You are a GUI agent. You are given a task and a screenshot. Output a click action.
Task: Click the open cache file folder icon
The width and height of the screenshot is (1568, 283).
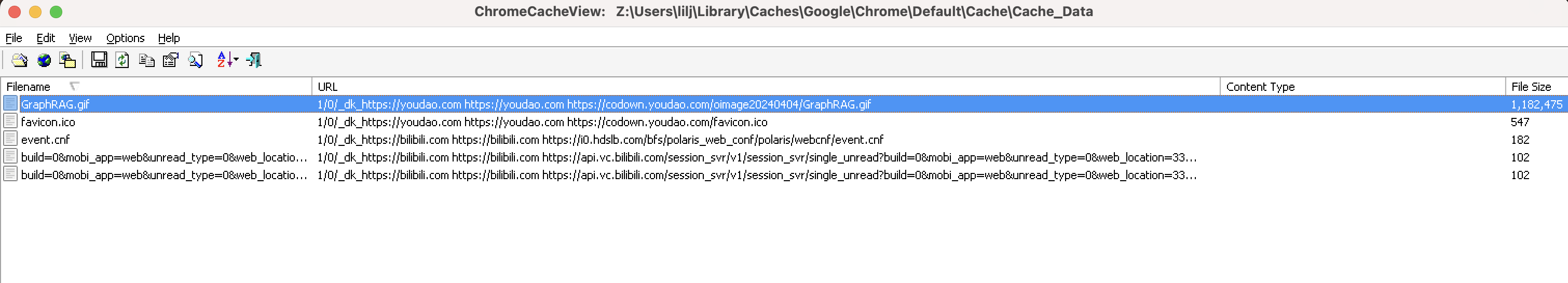tap(20, 60)
